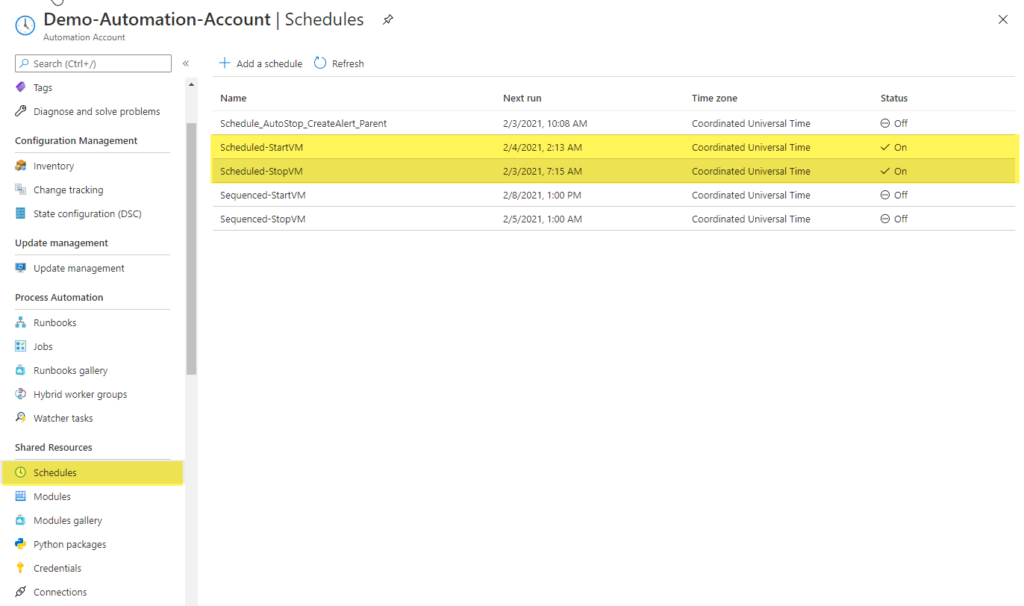Viewport: 1024px width, 606px height.
Task: Select the Modules icon under Shared Resources
Action: pos(22,496)
